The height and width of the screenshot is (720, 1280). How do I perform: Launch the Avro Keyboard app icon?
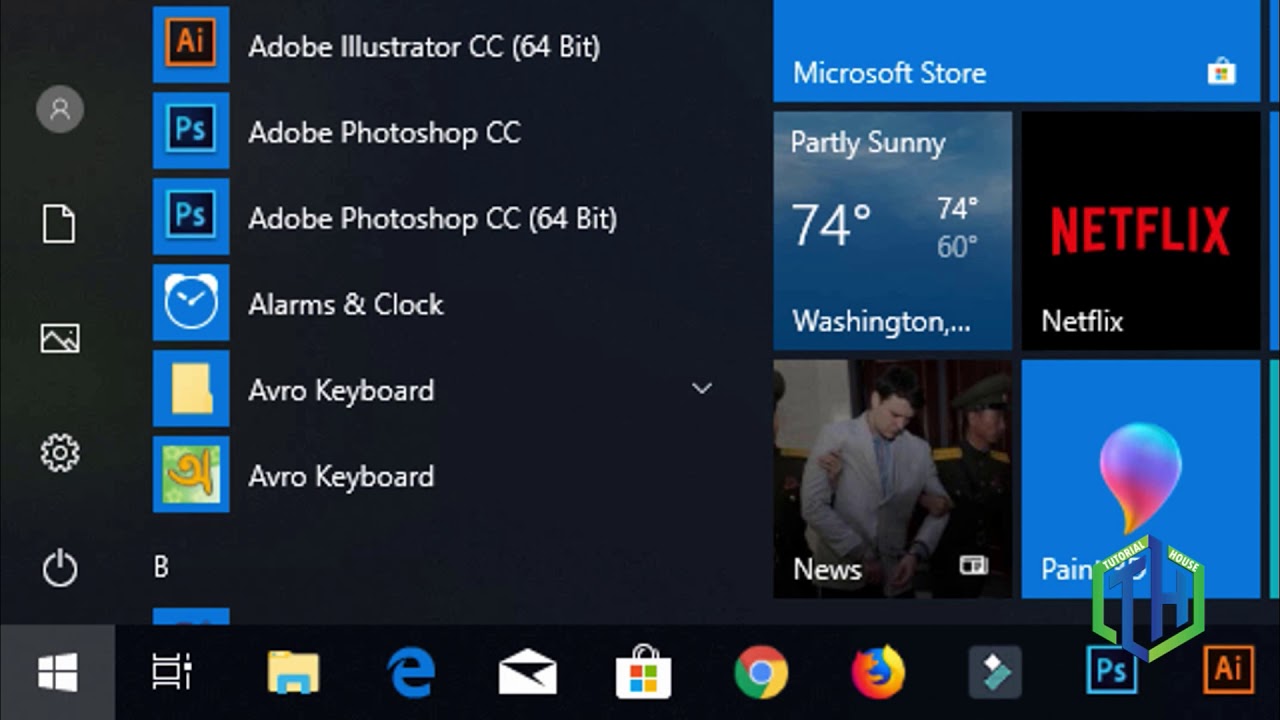click(191, 475)
